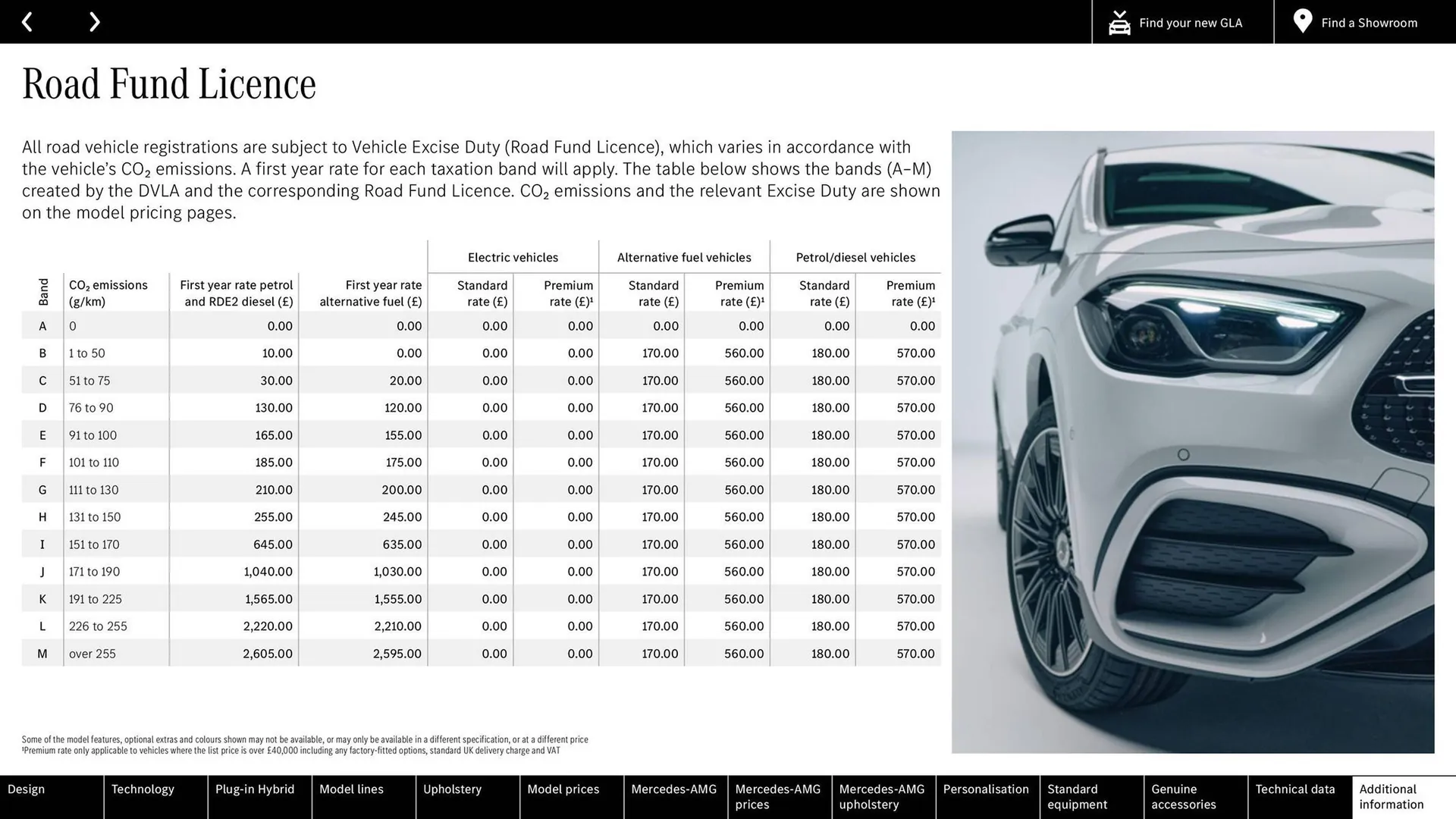
Task: Navigate to next page using right arrow
Action: [x=95, y=21]
